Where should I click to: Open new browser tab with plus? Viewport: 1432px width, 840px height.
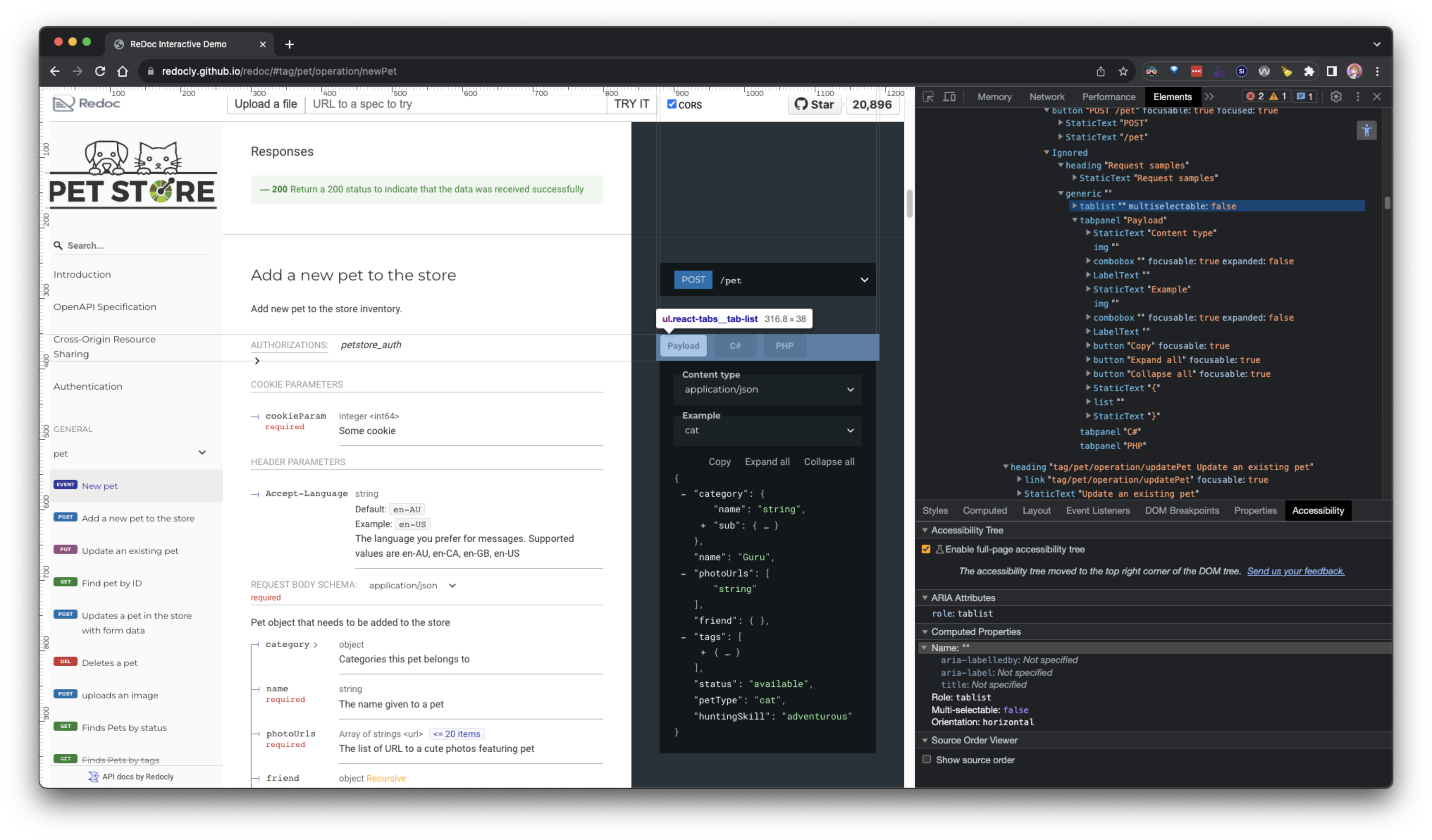point(289,44)
